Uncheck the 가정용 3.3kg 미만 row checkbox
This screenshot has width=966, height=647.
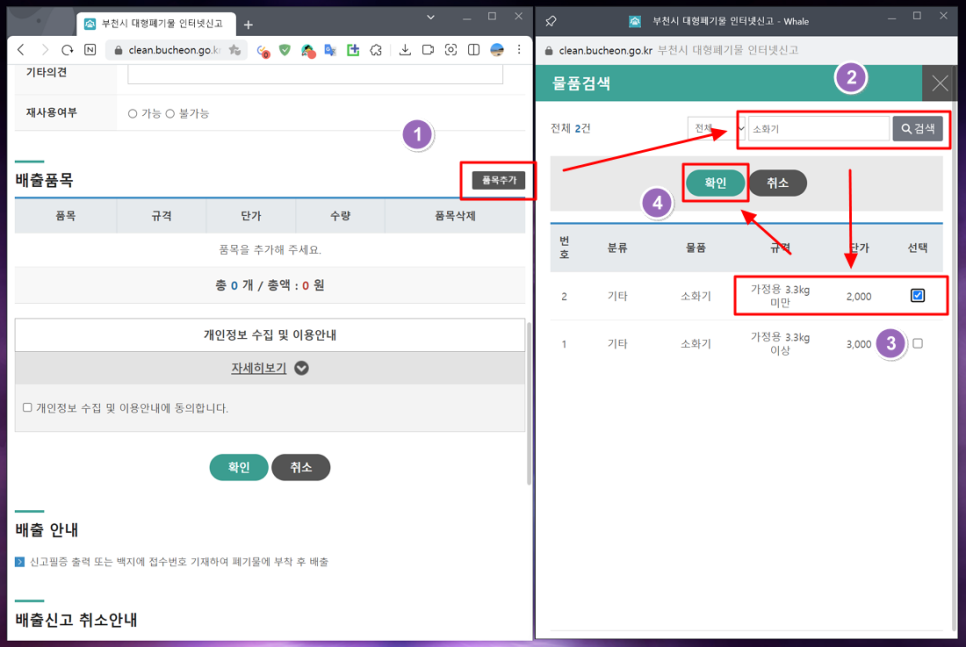pos(917,296)
